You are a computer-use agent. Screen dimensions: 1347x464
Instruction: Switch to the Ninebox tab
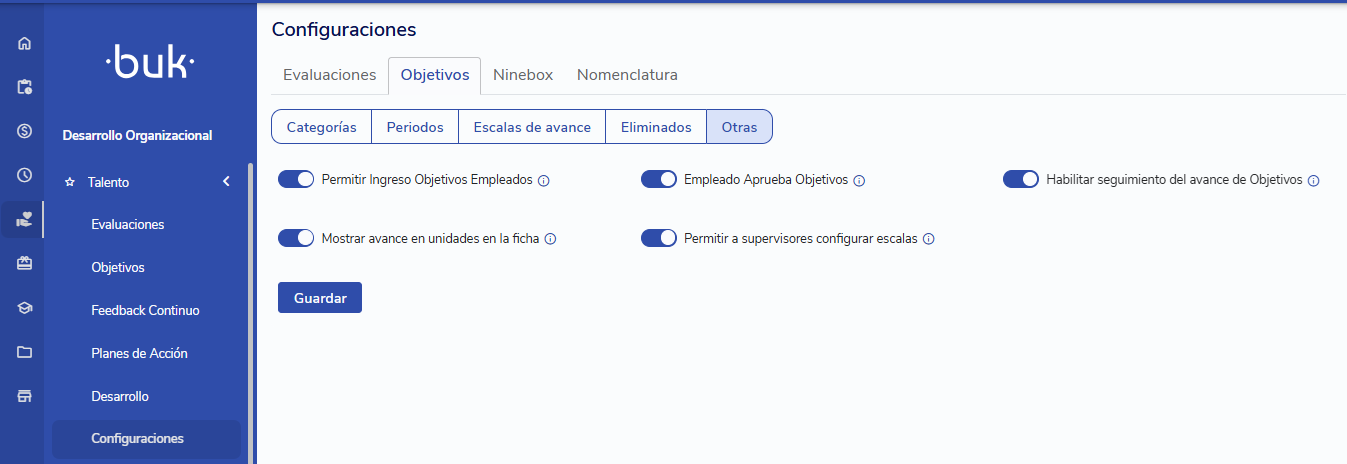coord(522,75)
